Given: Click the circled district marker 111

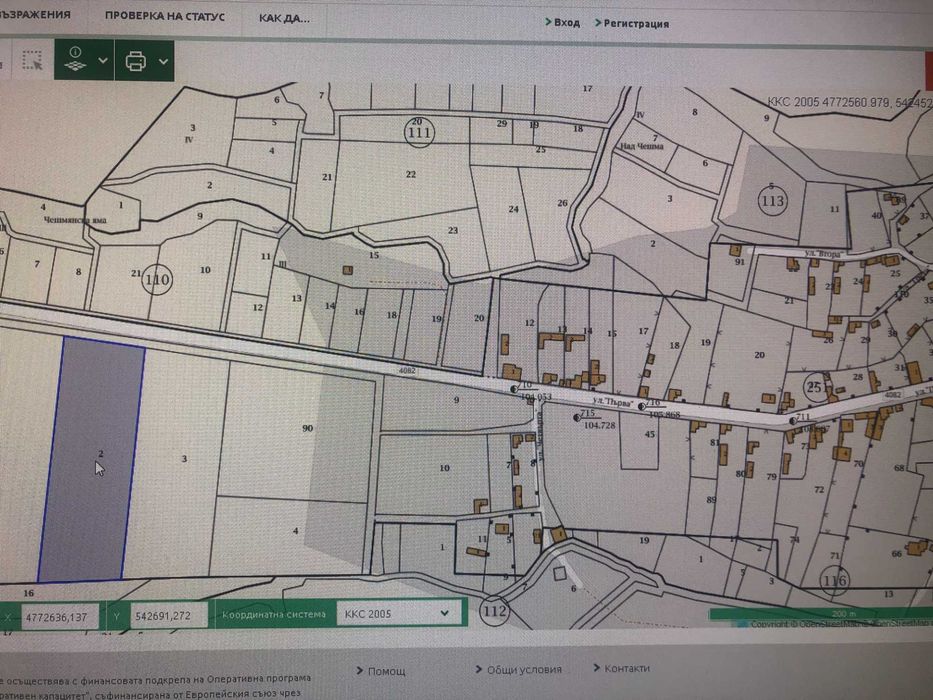Looking at the screenshot, I should (419, 132).
